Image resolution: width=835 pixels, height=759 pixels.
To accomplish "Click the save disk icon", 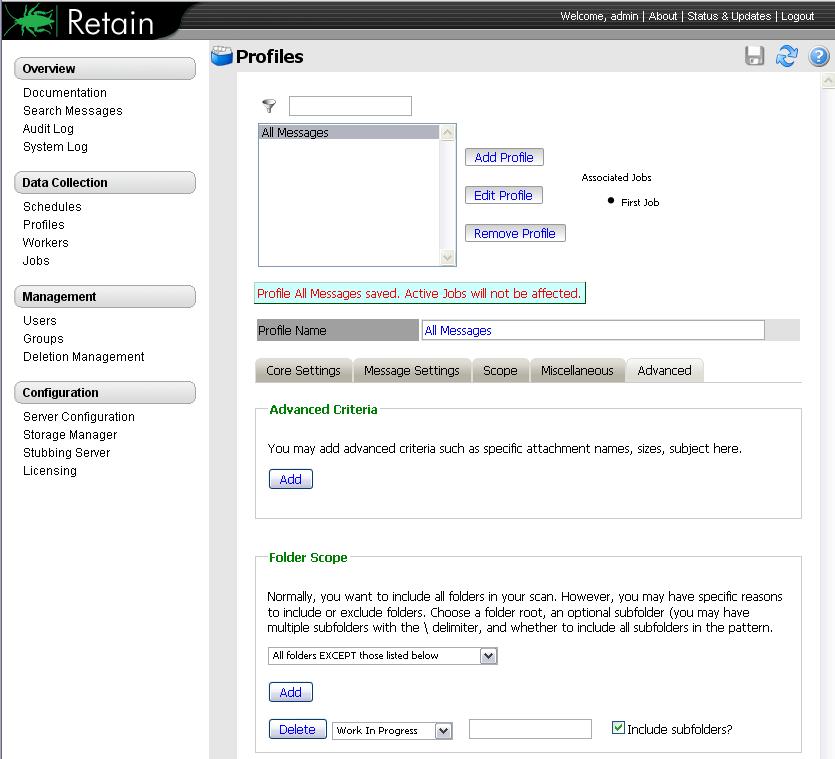I will (x=754, y=56).
